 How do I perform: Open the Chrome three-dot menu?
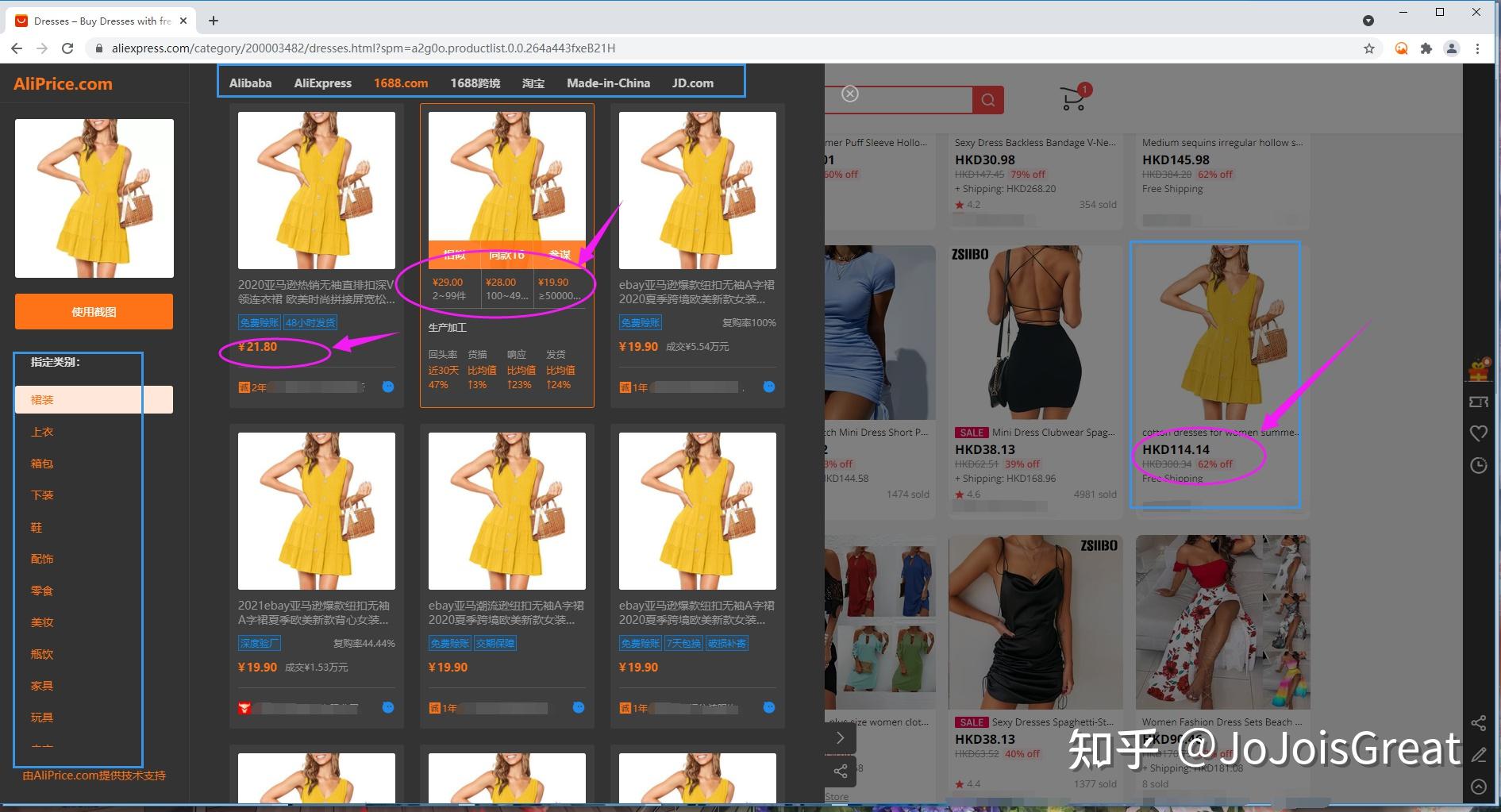pos(1477,48)
